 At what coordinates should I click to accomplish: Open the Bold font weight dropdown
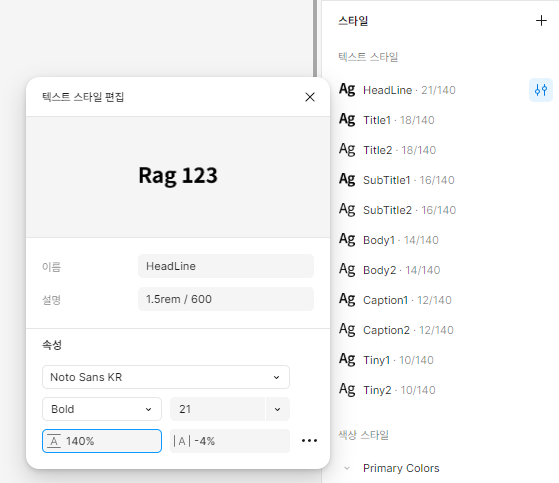pyautogui.click(x=102, y=409)
